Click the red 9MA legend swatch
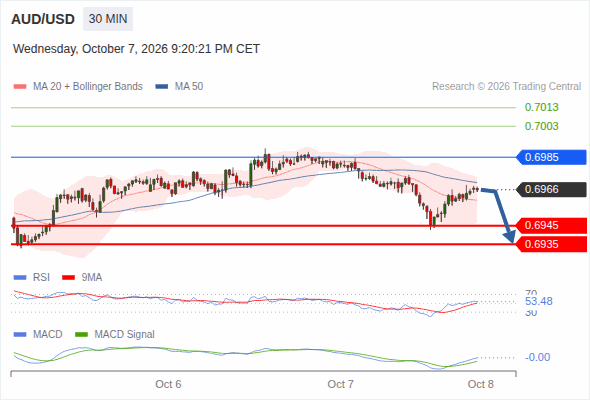590x400 pixels. coord(68,278)
